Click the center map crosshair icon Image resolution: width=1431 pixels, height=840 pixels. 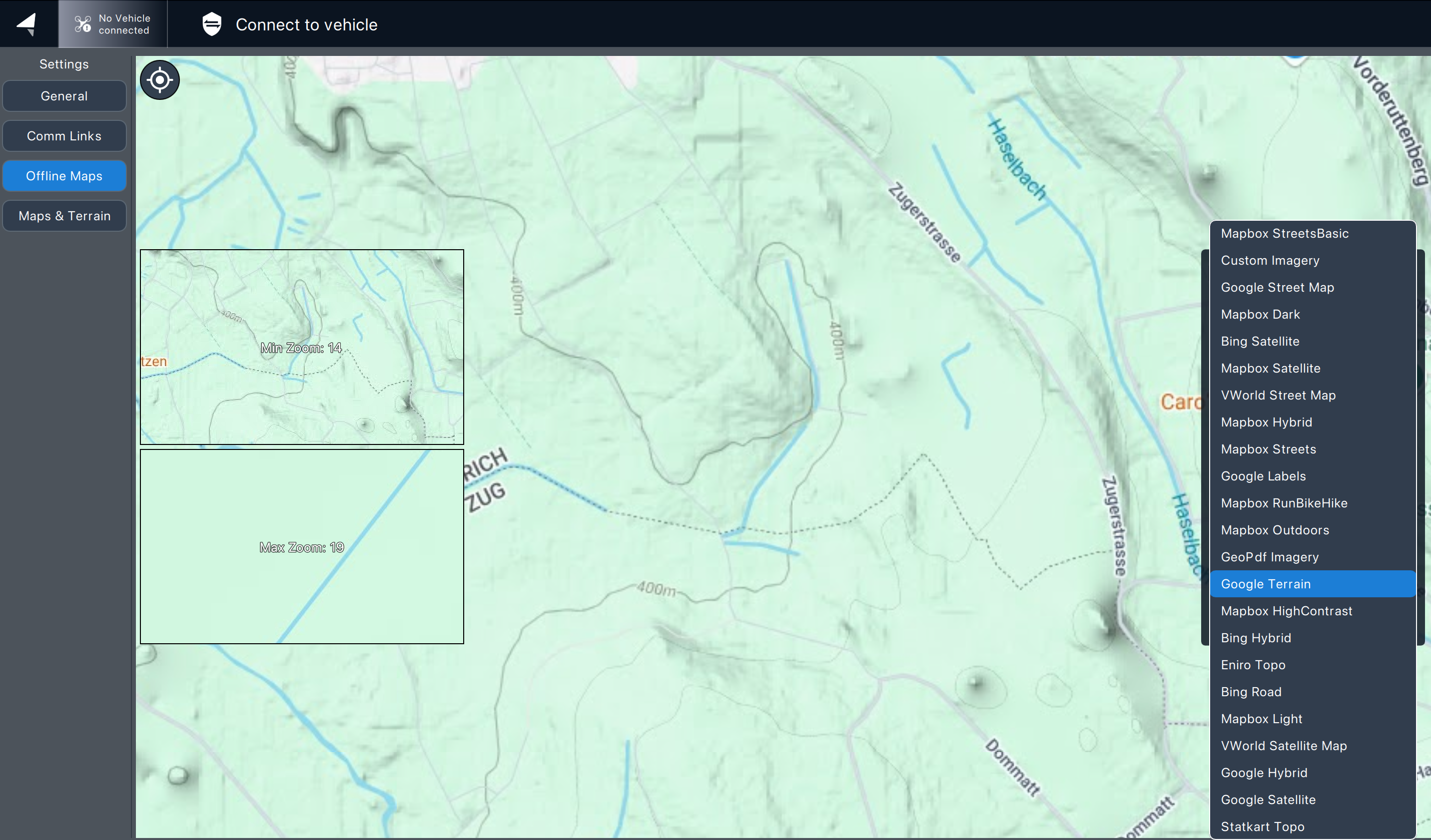tap(159, 80)
